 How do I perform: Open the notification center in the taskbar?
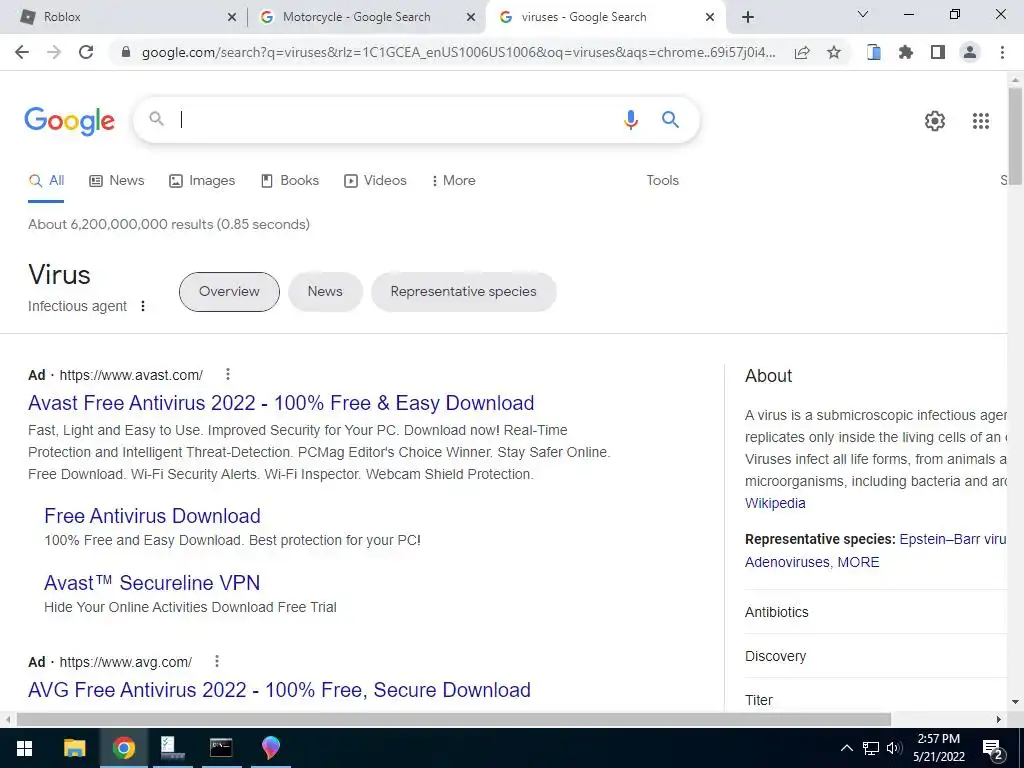coord(993,749)
